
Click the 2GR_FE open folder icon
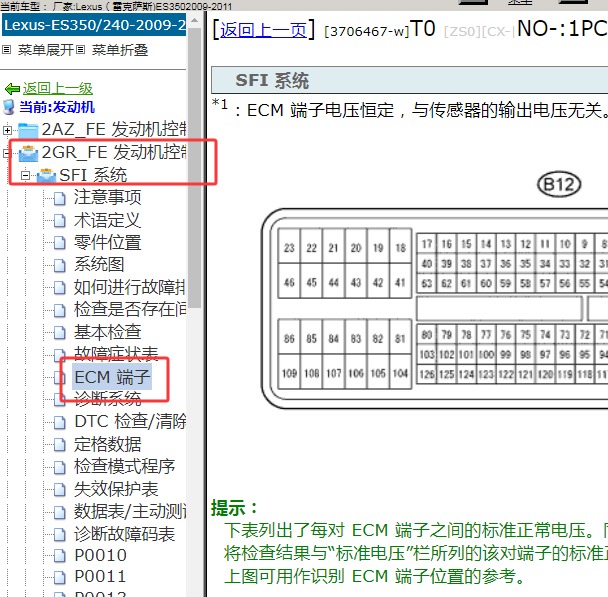coord(28,153)
